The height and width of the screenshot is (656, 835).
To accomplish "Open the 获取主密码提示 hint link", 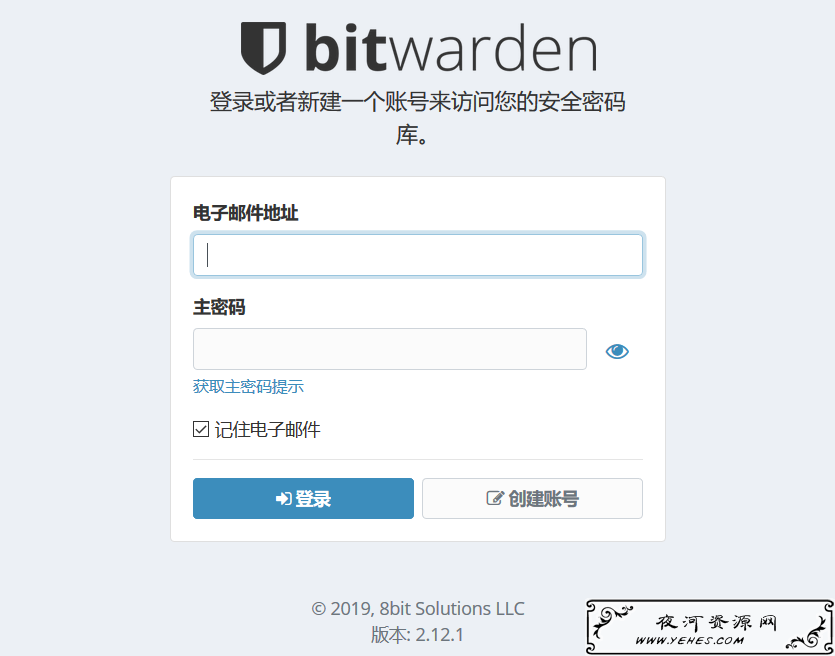I will click(248, 387).
